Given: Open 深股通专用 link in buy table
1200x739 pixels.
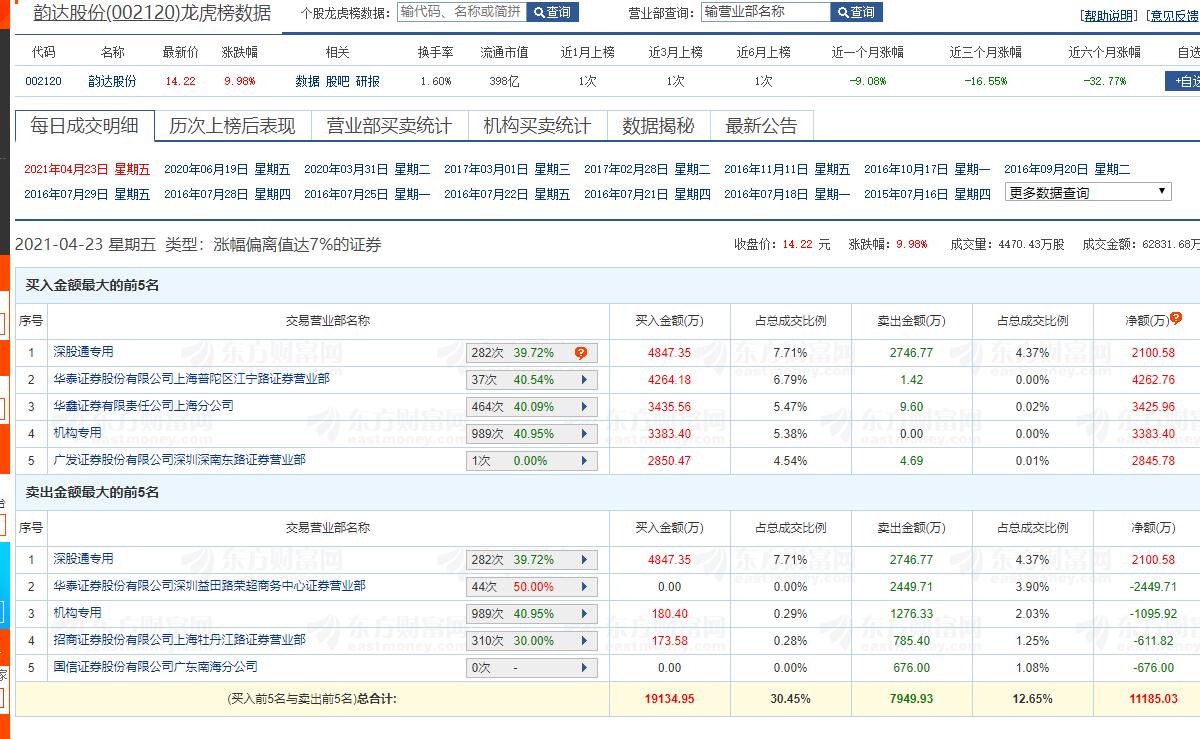Looking at the screenshot, I should (83, 352).
